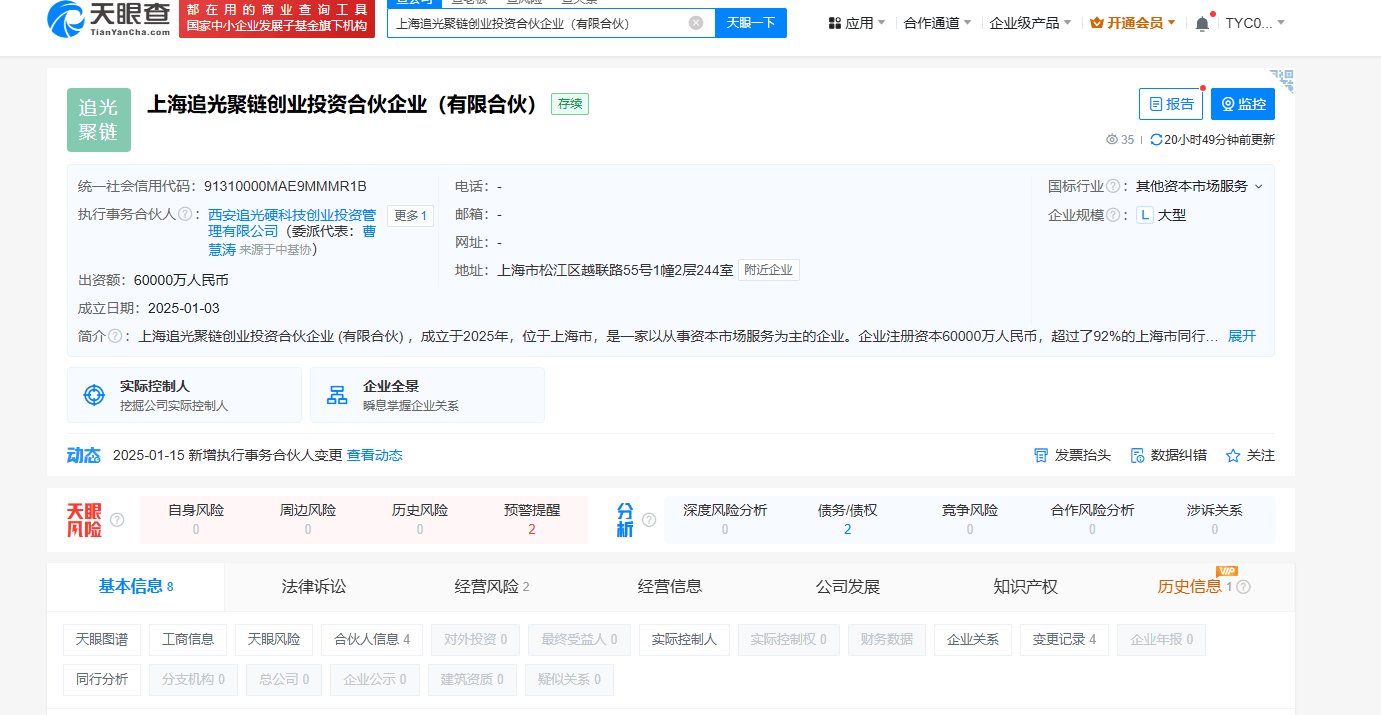Switch to the 公司发展 tab
Screen dimensions: 1381x715
(848, 587)
